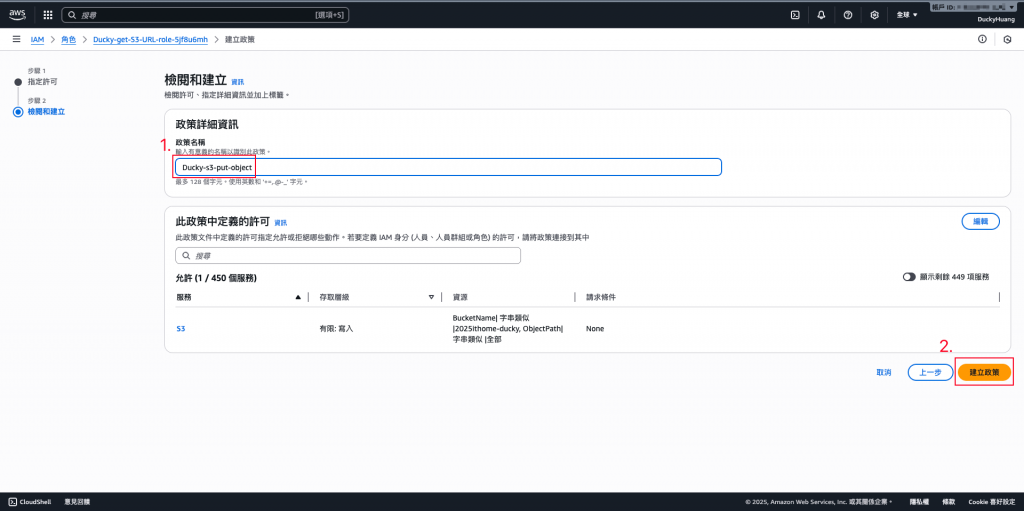Sort by 存取層級 column arrow
Image resolution: width=1024 pixels, height=511 pixels.
[431, 297]
